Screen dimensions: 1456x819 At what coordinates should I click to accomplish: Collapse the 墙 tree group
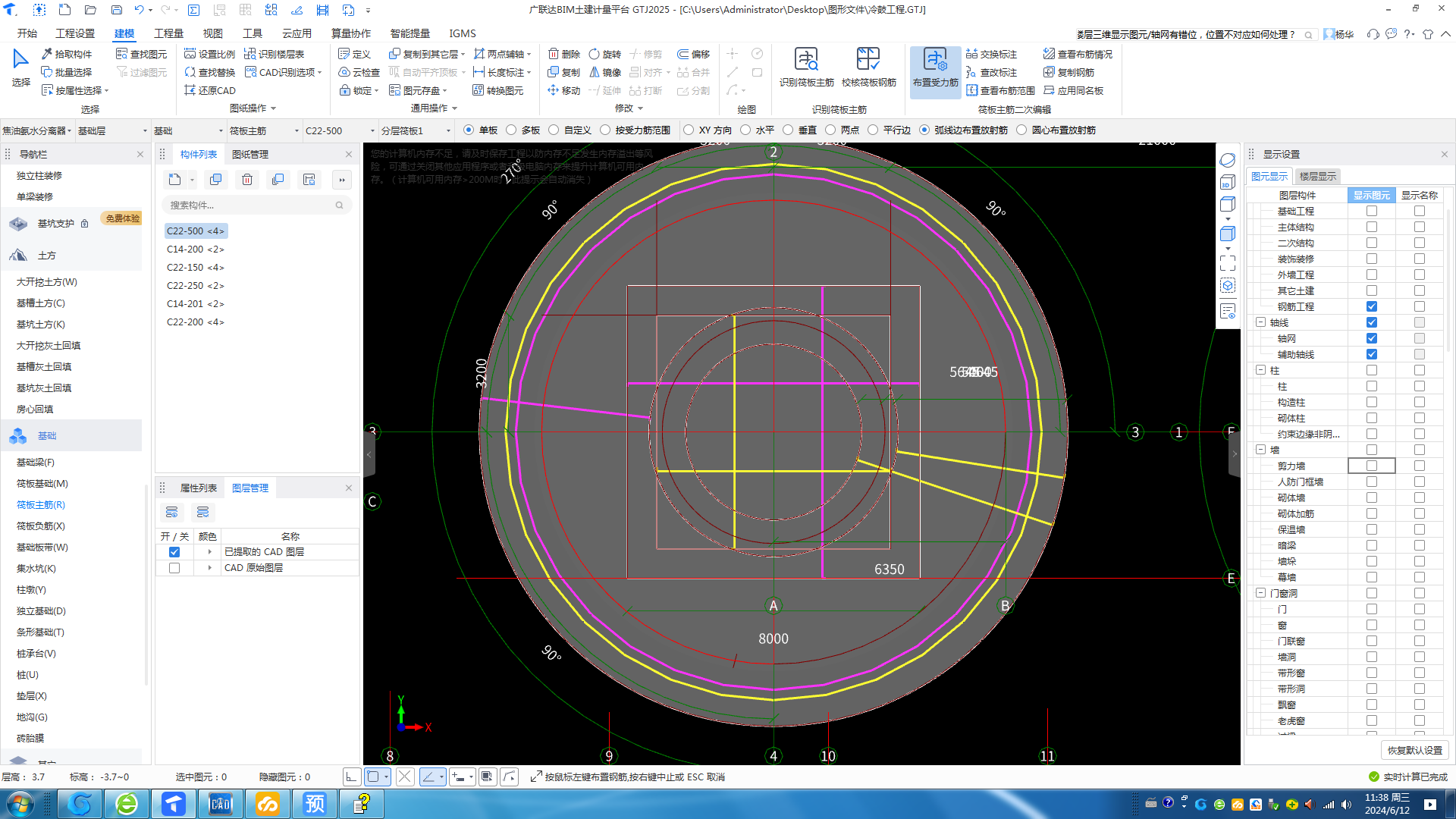pos(1260,450)
